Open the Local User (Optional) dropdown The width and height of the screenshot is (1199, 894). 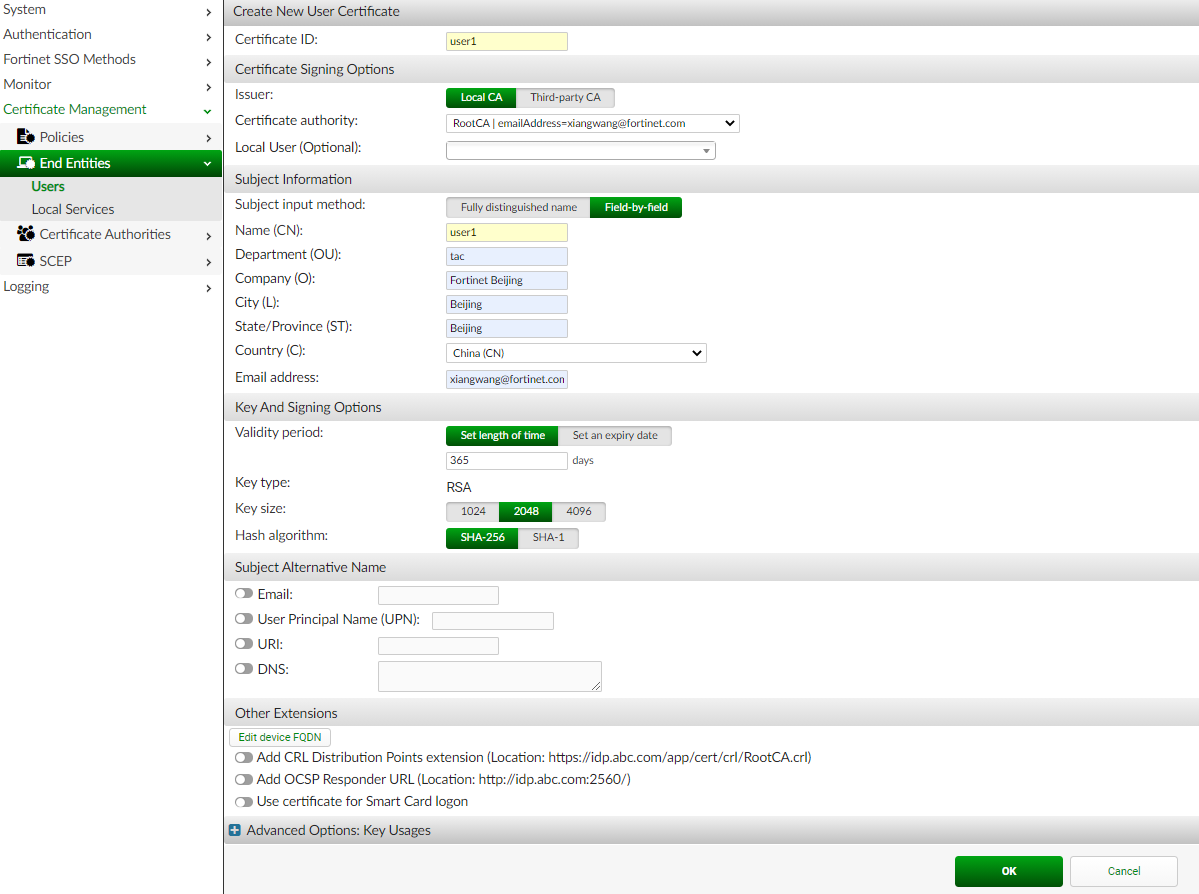click(x=580, y=151)
